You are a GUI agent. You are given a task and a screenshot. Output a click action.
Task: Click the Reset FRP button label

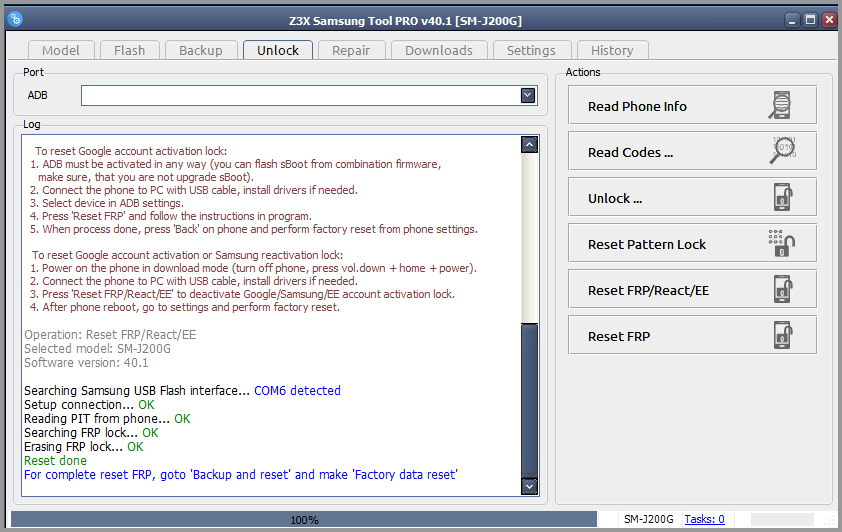pyautogui.click(x=619, y=337)
